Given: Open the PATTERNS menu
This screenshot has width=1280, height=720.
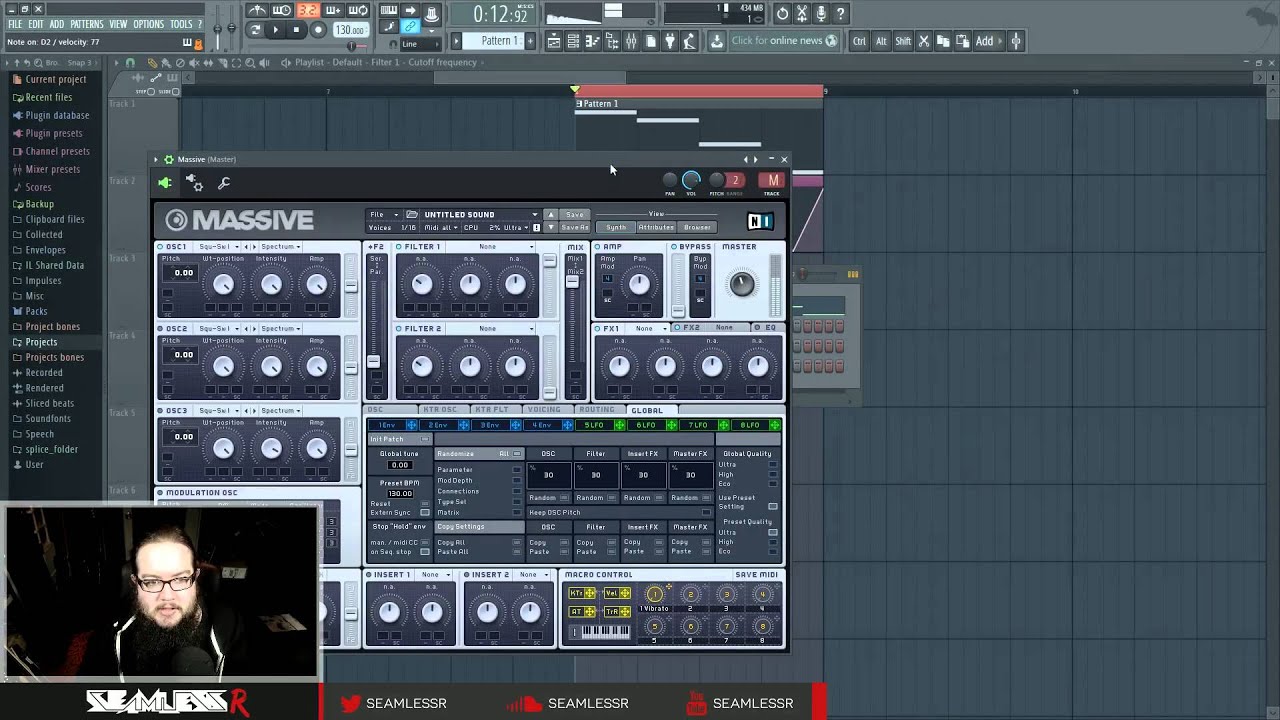Looking at the screenshot, I should pyautogui.click(x=87, y=24).
